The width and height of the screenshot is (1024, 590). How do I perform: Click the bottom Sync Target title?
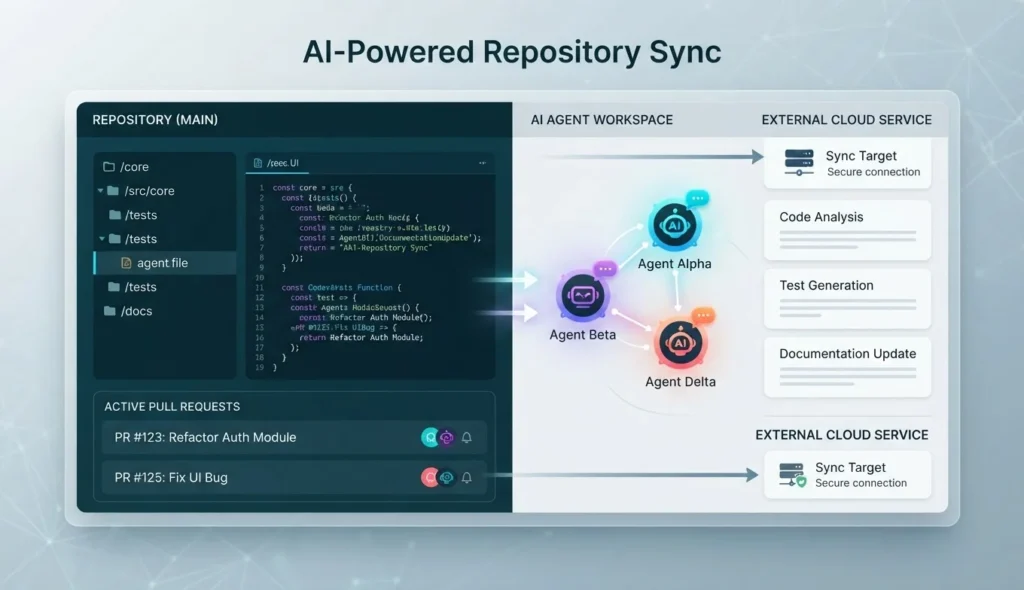(x=850, y=468)
